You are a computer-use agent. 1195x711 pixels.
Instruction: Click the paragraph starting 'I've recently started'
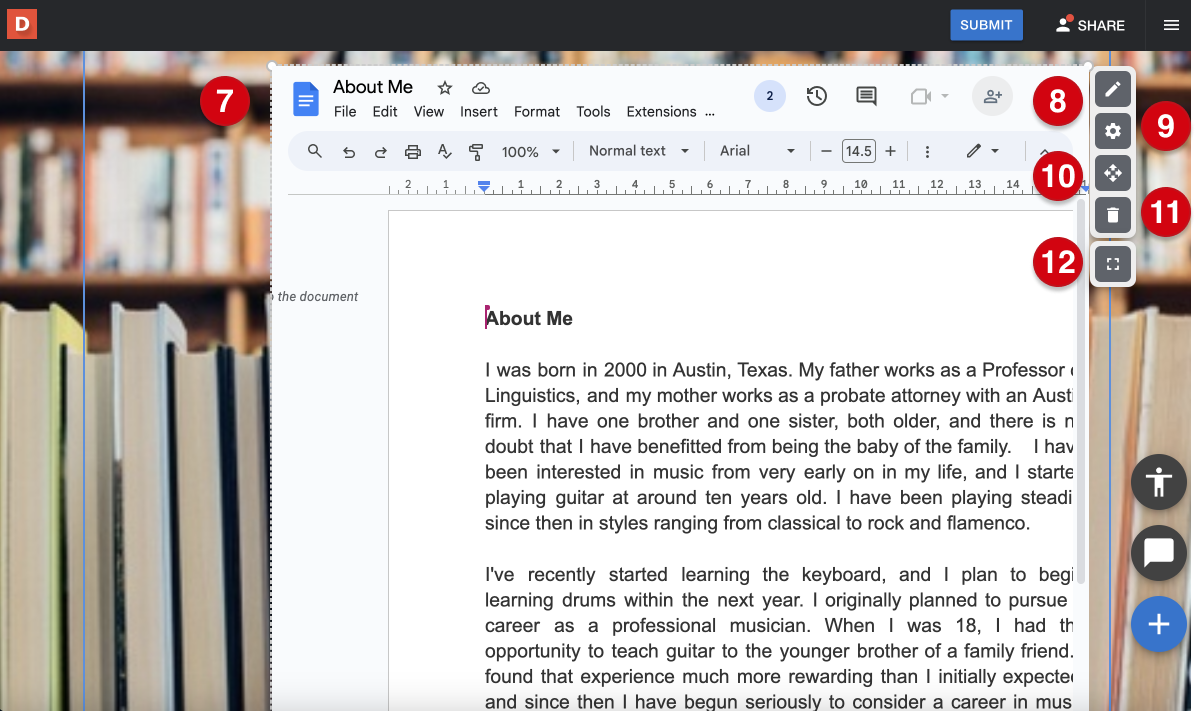779,638
